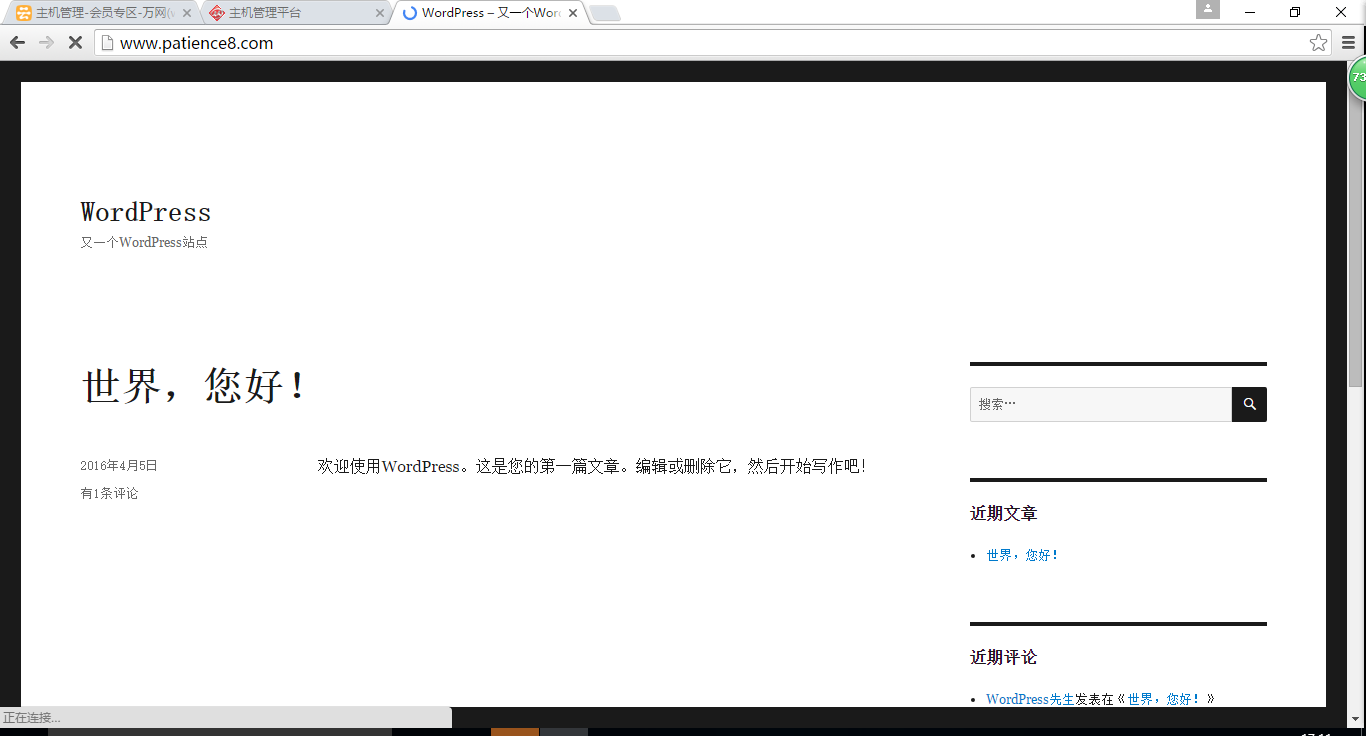Click the 搜索 search input field
The width and height of the screenshot is (1366, 736).
(x=1100, y=404)
